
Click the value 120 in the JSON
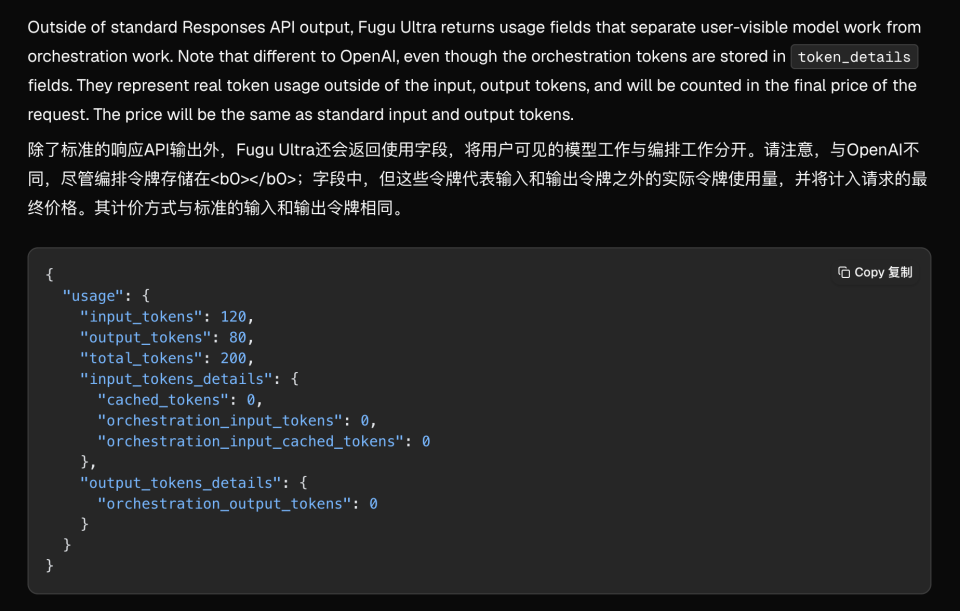pos(233,317)
